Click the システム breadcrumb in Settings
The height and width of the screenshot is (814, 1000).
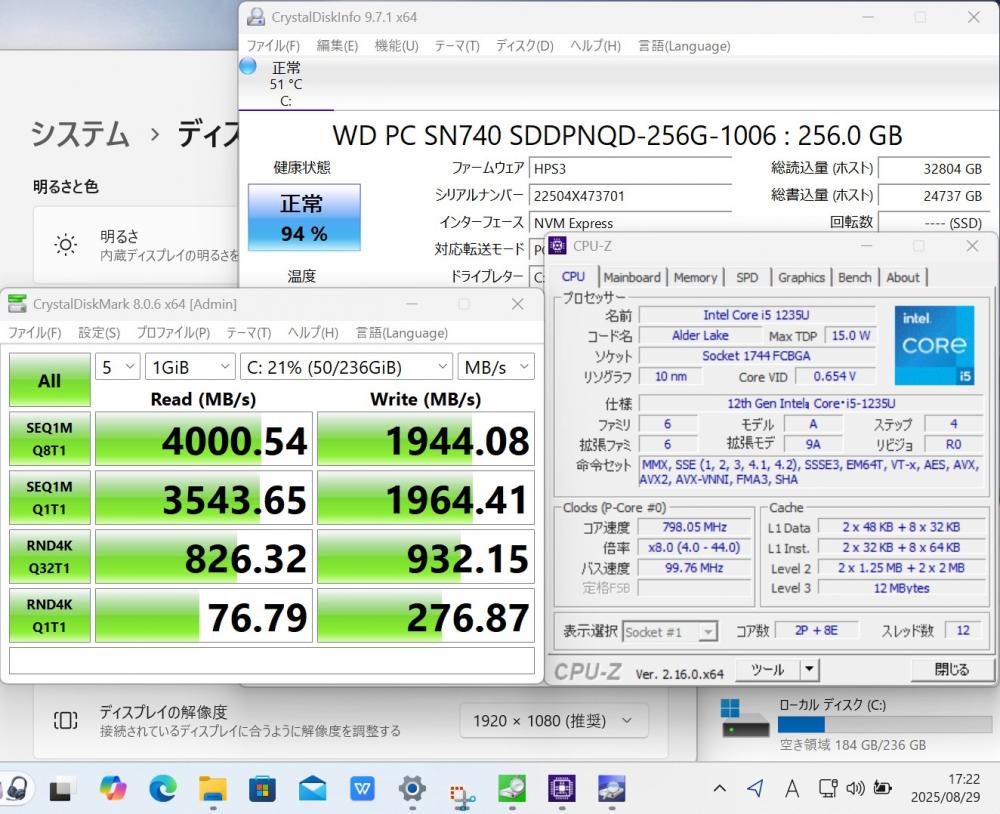coord(80,135)
